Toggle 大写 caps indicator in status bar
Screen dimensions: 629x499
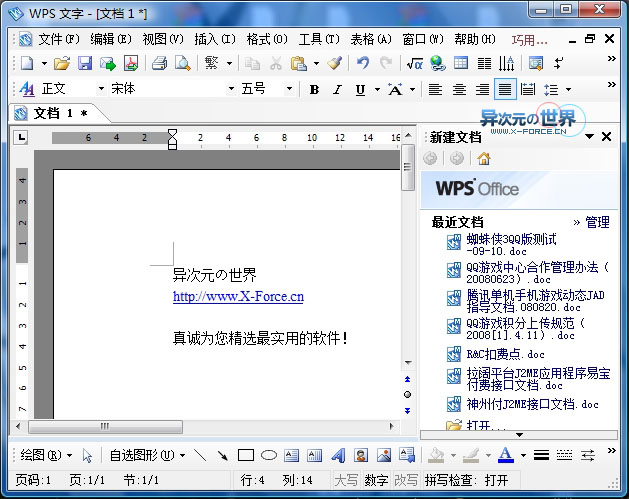click(x=346, y=480)
